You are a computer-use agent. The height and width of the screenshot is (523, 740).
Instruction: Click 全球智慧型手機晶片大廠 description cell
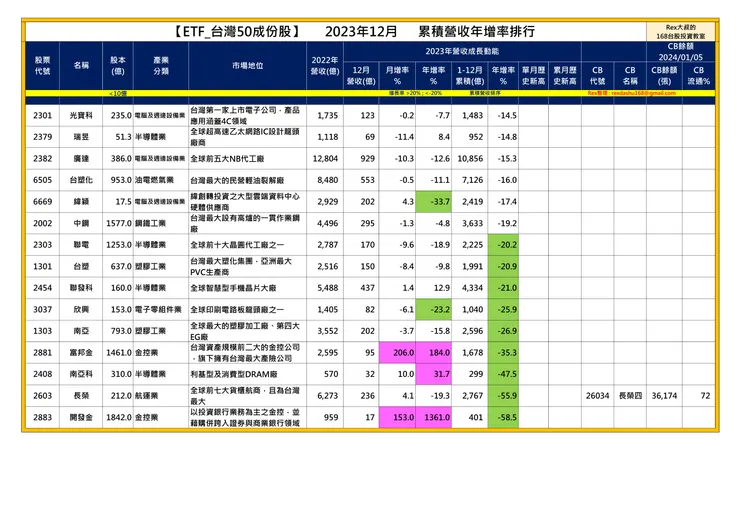247,288
